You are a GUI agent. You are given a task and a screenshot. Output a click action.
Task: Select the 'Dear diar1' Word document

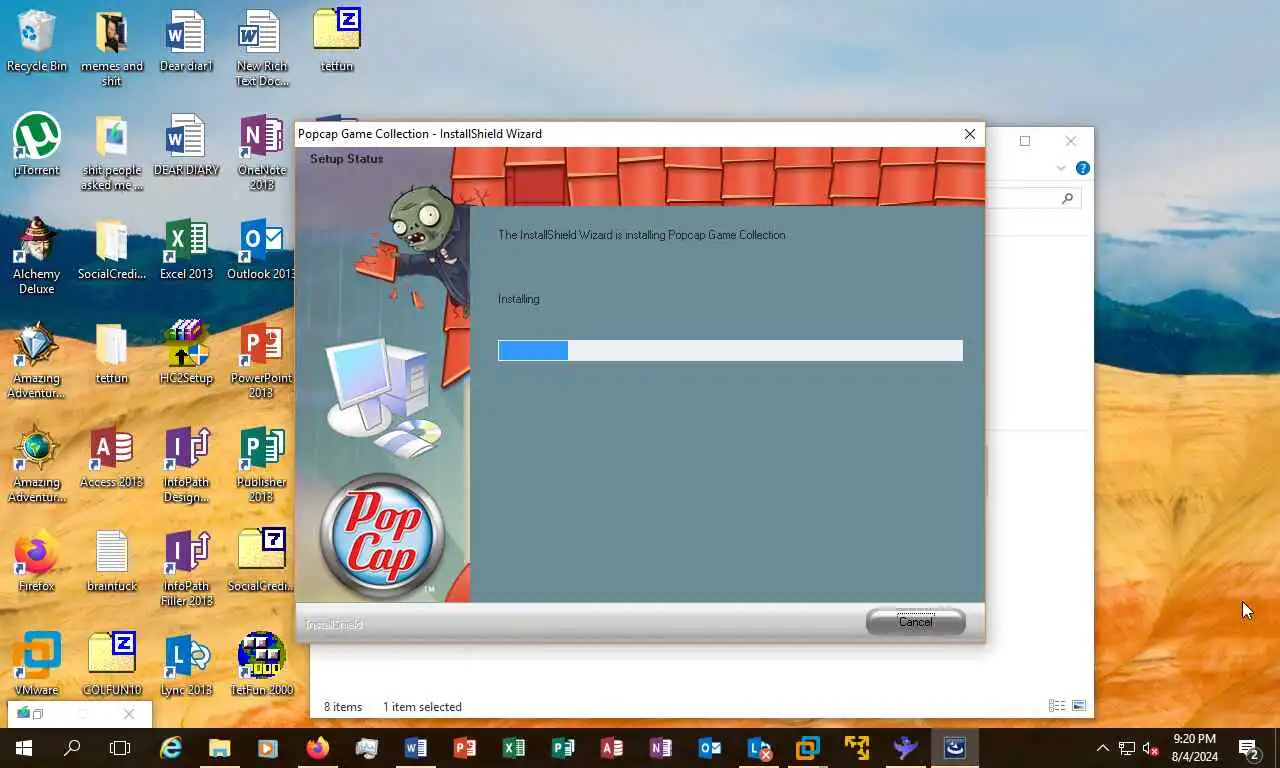point(186,41)
